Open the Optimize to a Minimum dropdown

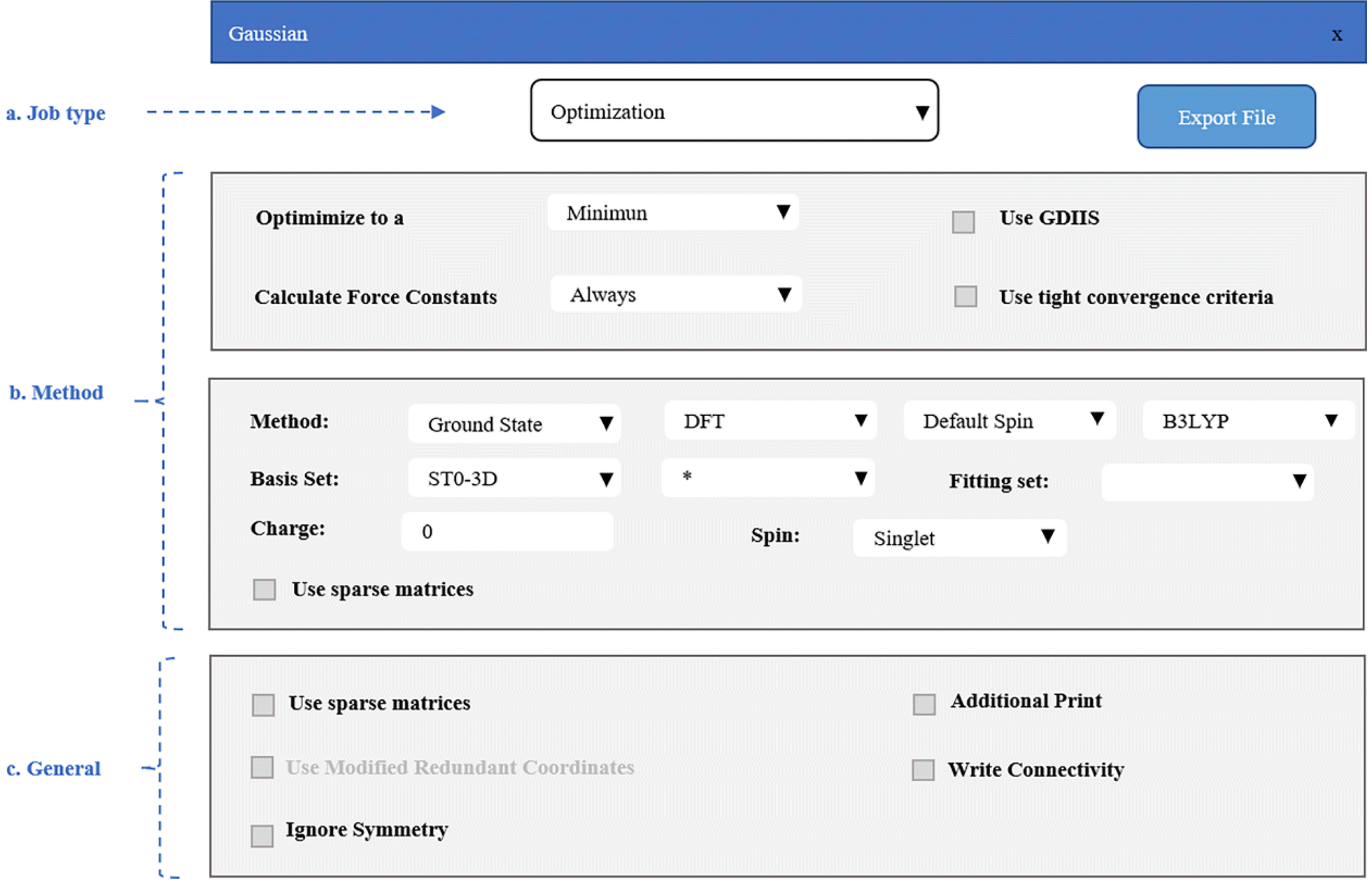(x=672, y=213)
